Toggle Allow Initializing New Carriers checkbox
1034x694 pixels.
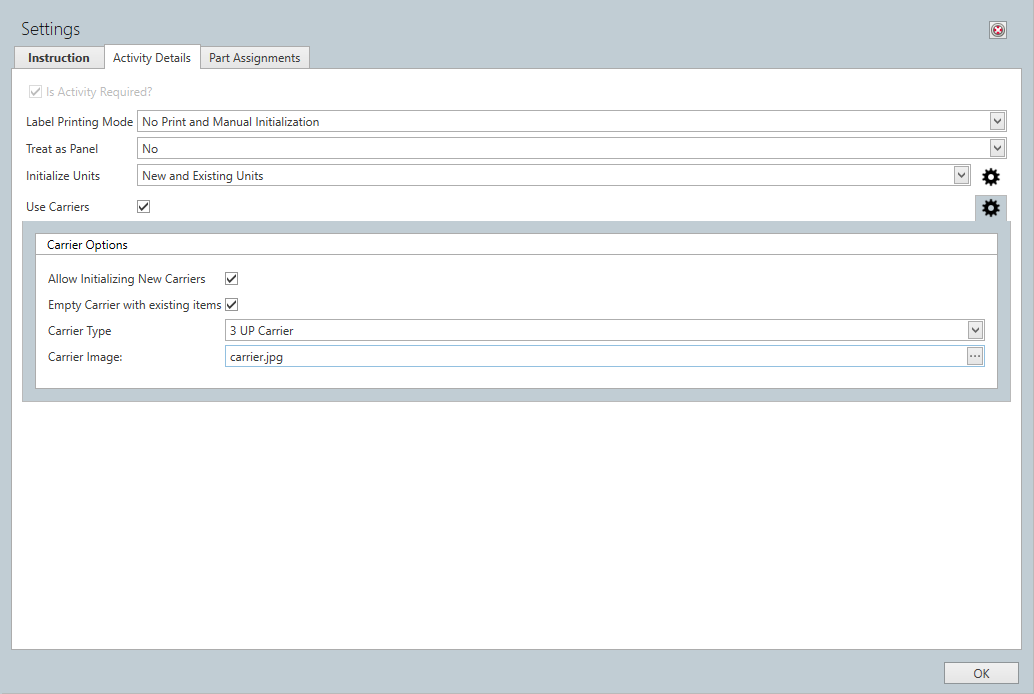click(x=232, y=279)
